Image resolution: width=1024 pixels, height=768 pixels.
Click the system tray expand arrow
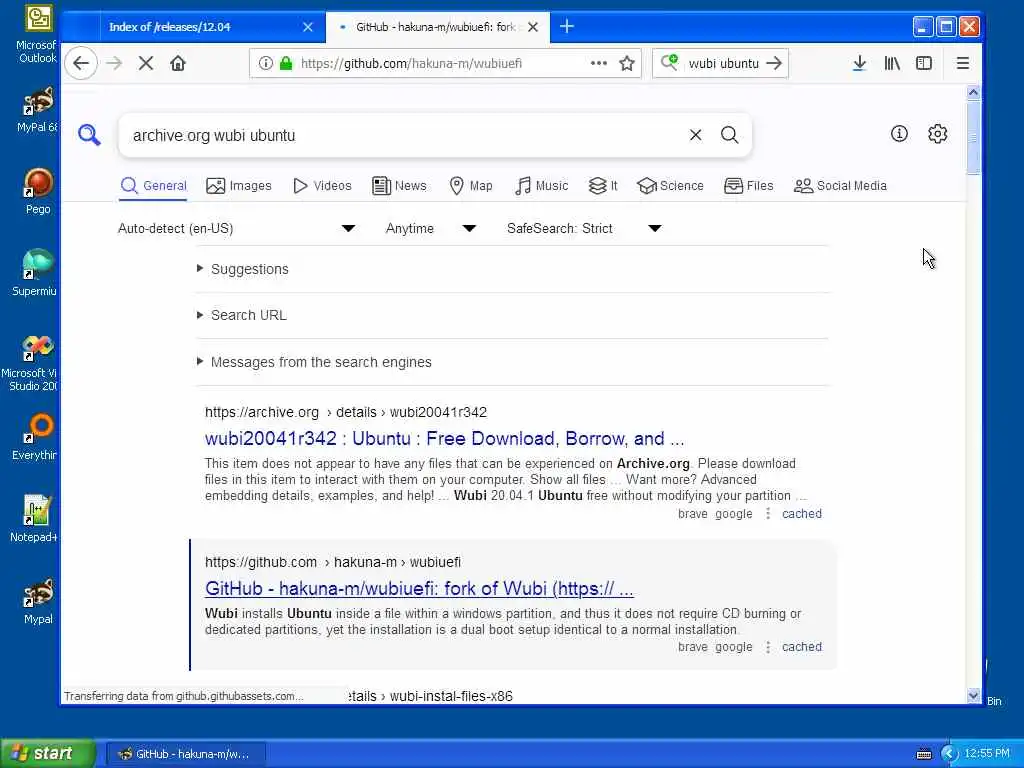pos(949,754)
